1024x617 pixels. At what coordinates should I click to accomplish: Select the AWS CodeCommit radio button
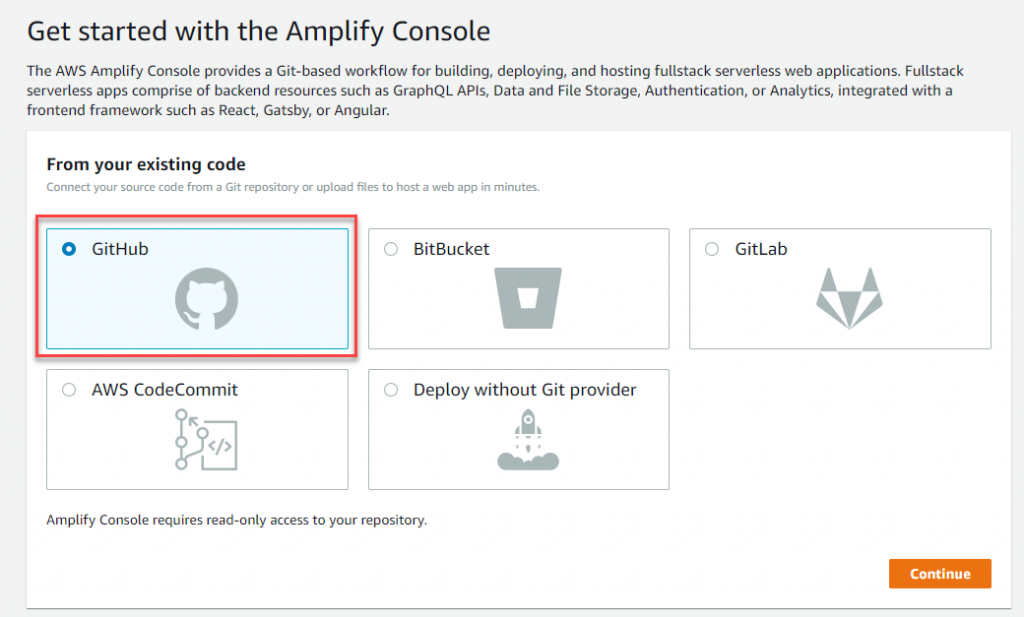68,390
